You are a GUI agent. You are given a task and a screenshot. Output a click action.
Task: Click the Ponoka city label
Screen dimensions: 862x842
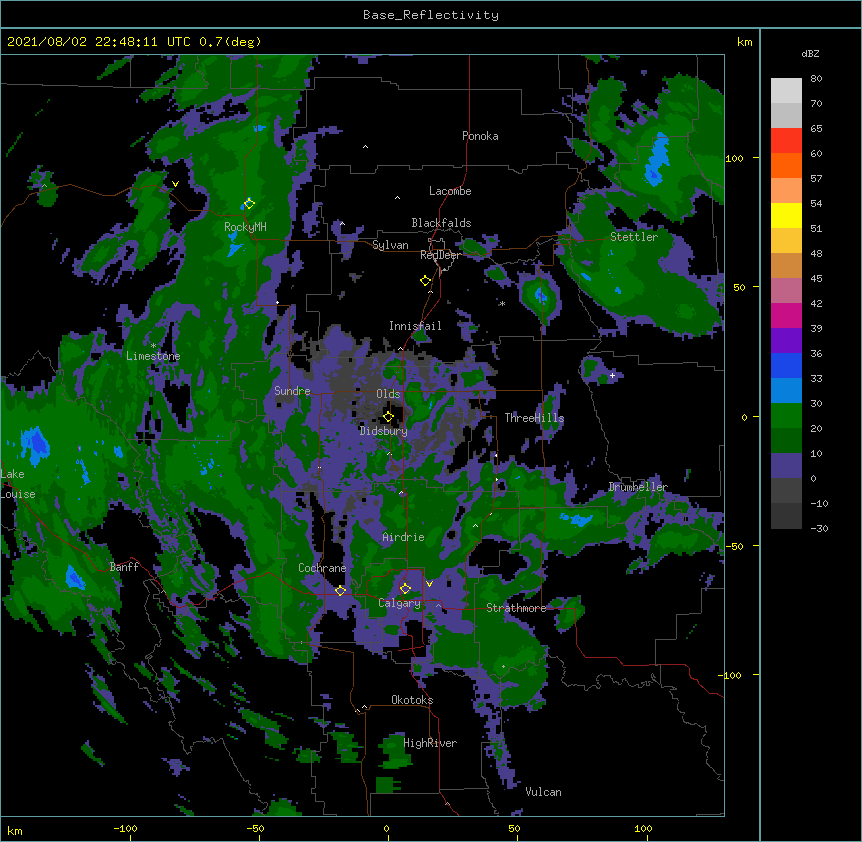pos(480,136)
